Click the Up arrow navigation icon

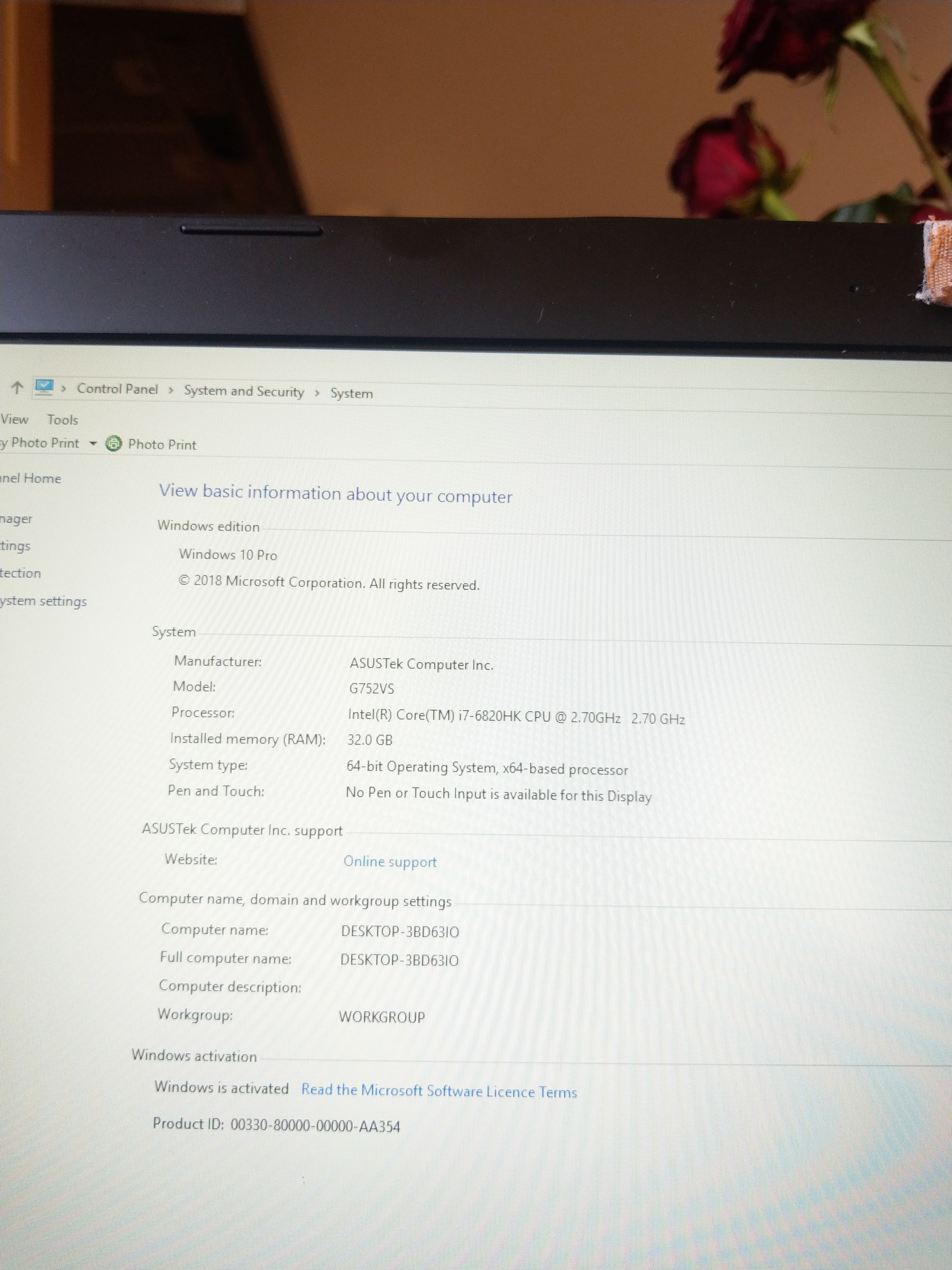coord(17,387)
